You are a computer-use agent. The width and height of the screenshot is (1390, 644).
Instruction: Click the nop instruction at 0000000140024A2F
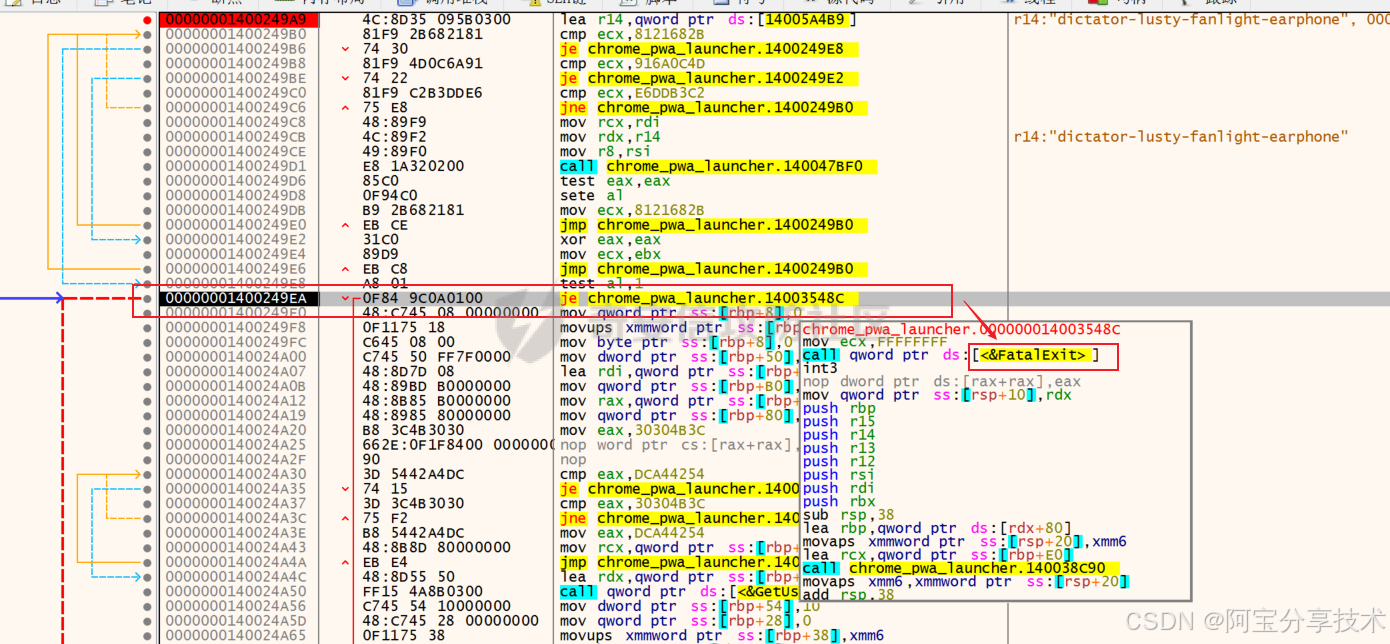573,459
